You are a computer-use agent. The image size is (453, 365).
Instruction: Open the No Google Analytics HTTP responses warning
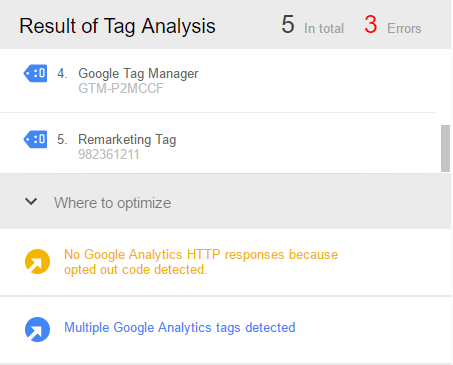201,262
